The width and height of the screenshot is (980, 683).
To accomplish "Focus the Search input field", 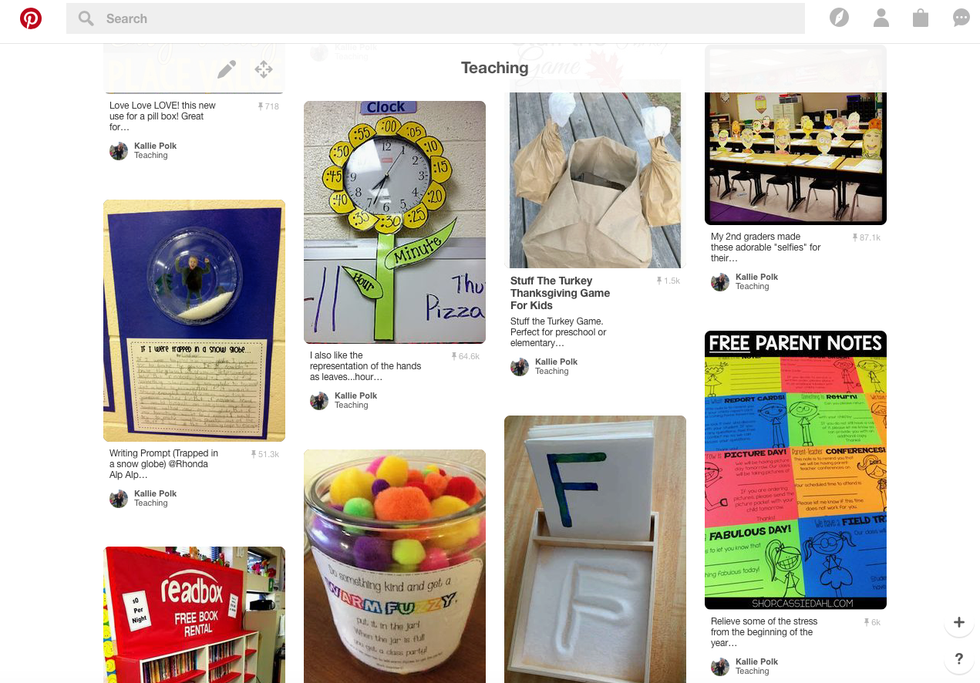I will pyautogui.click(x=435, y=19).
